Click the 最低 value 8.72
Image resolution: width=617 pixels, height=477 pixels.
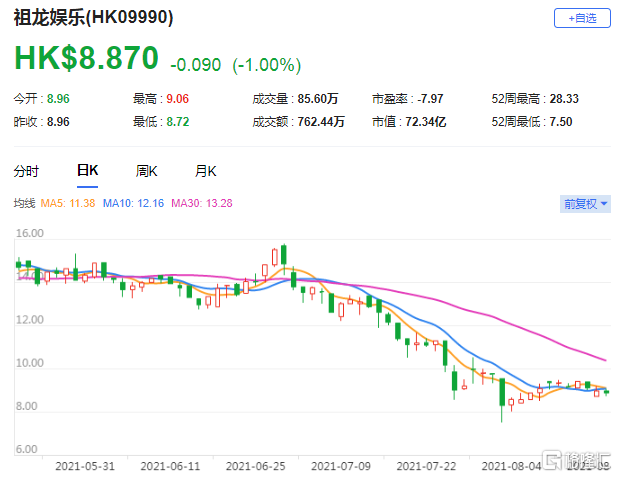(x=177, y=122)
